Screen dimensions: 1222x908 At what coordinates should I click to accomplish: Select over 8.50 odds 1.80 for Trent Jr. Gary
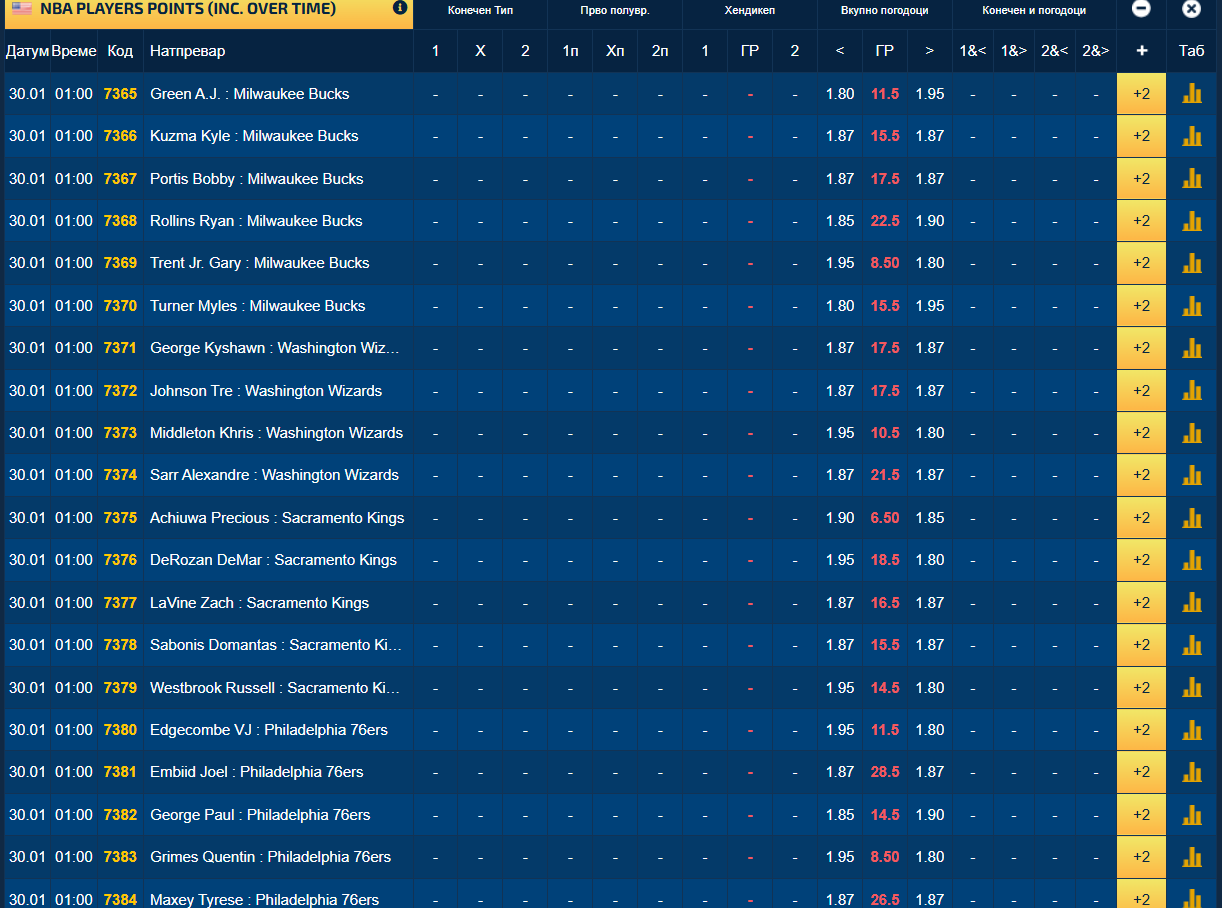pyautogui.click(x=930, y=263)
